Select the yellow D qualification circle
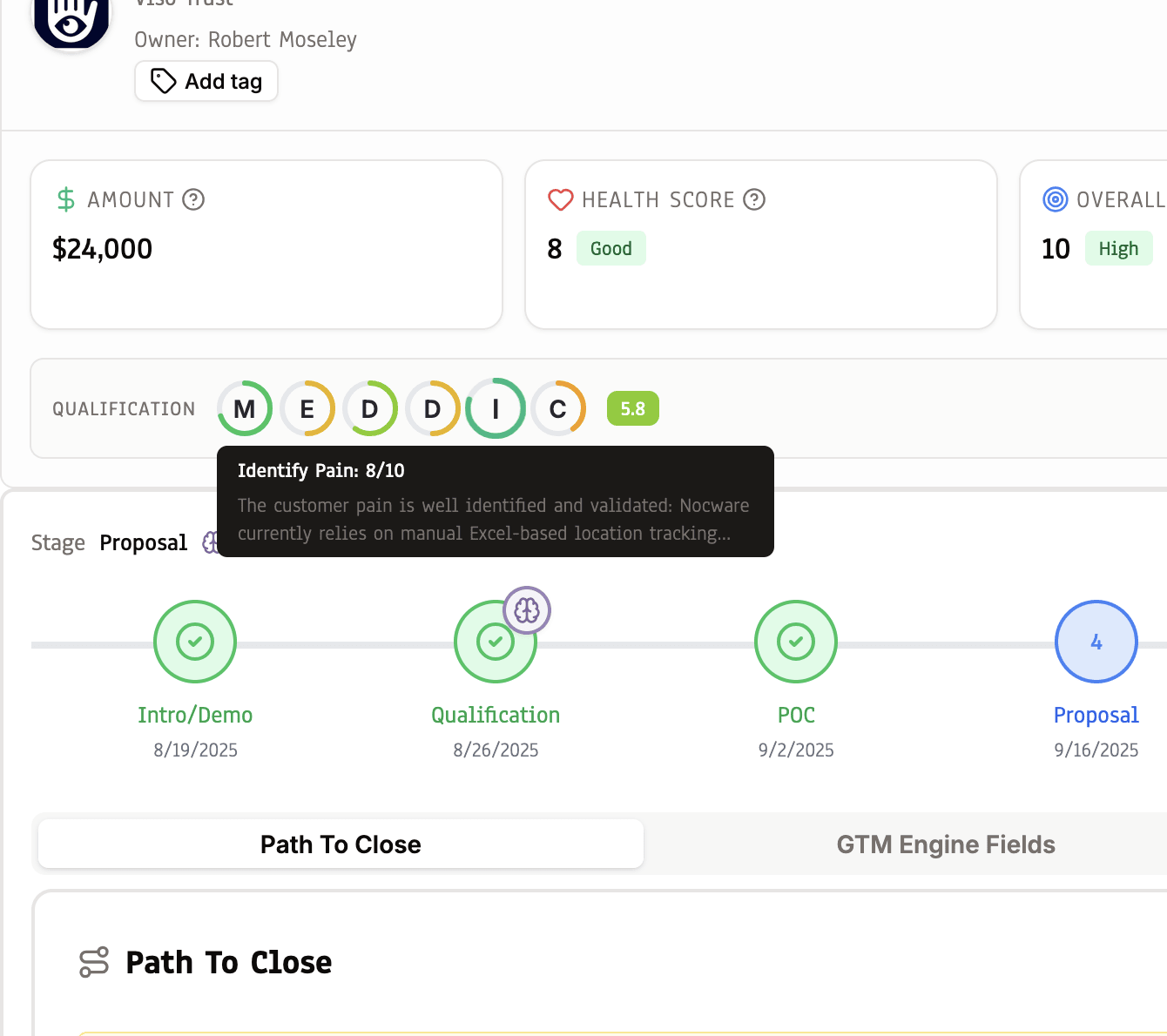Image resolution: width=1167 pixels, height=1036 pixels. [x=433, y=408]
